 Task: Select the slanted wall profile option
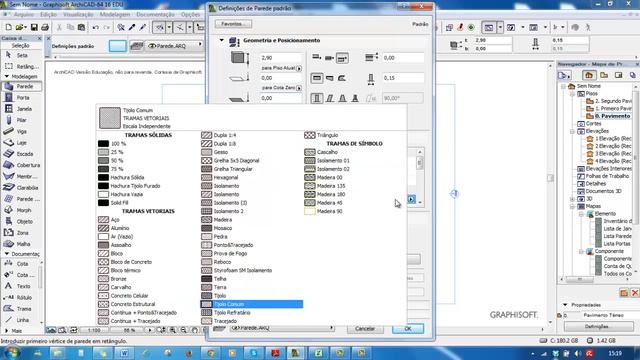click(330, 98)
